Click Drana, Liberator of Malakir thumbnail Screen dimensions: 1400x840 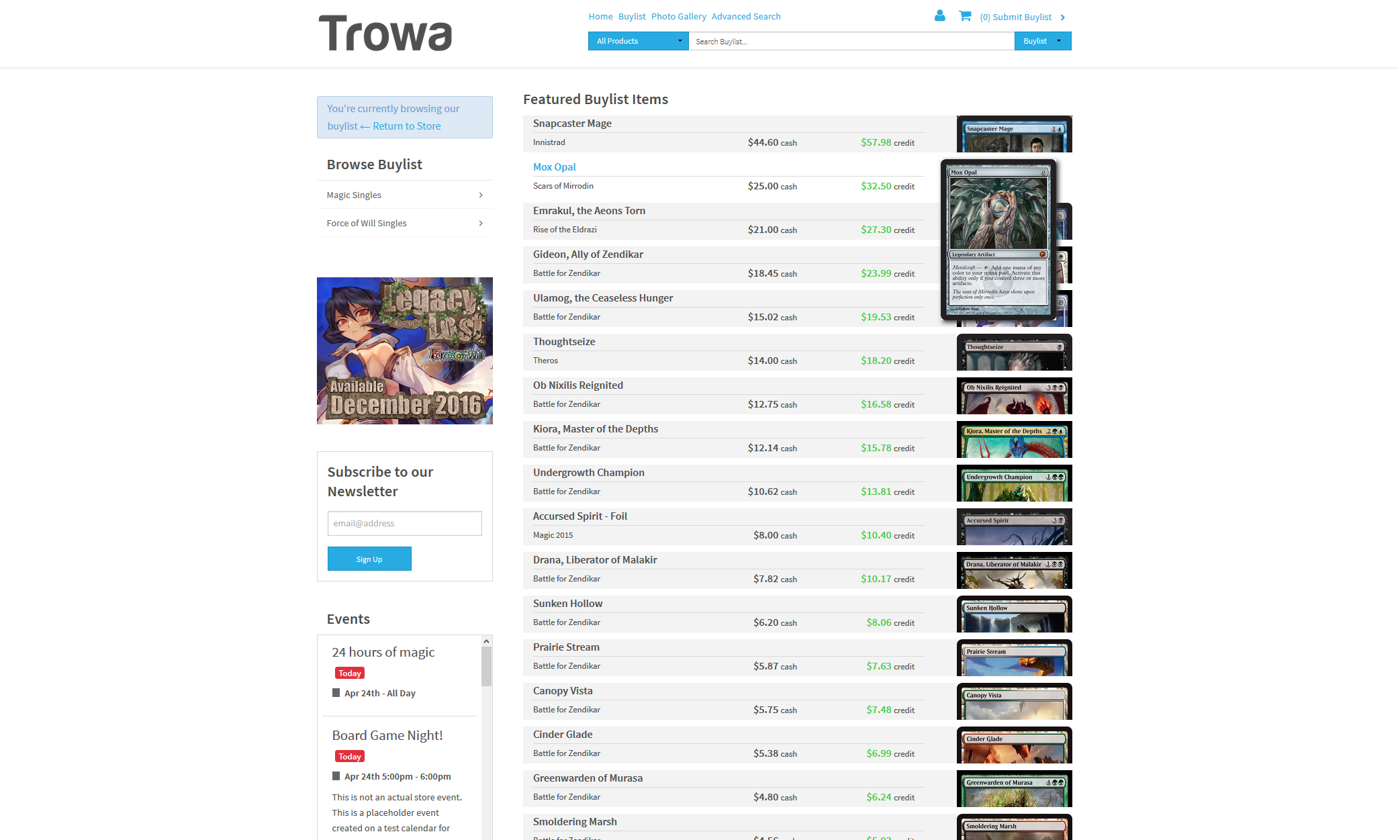(1014, 571)
